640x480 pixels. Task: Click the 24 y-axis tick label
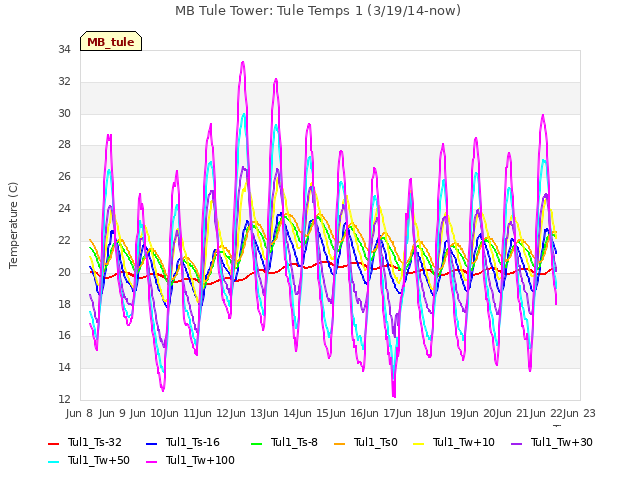click(x=64, y=208)
